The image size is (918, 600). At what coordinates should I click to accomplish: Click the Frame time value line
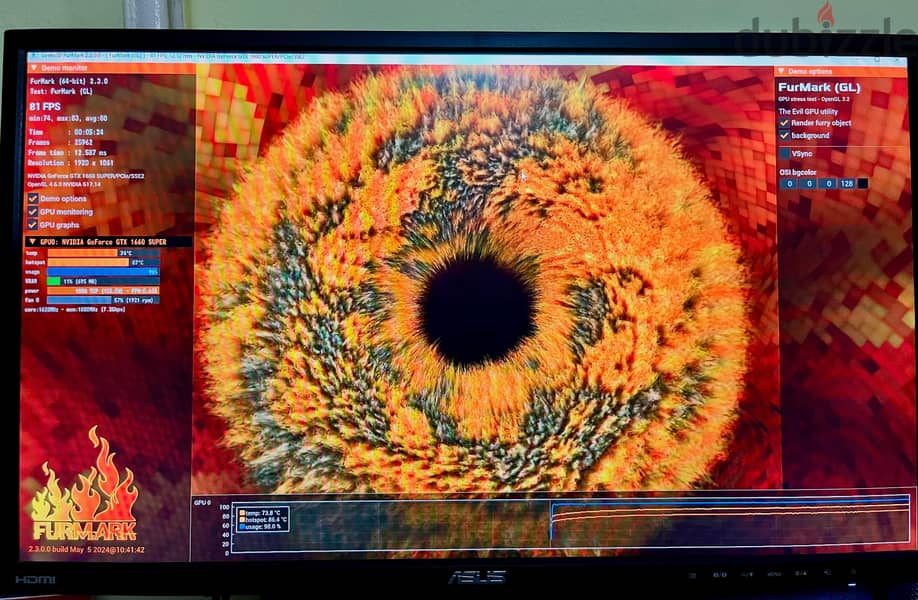tap(67, 152)
